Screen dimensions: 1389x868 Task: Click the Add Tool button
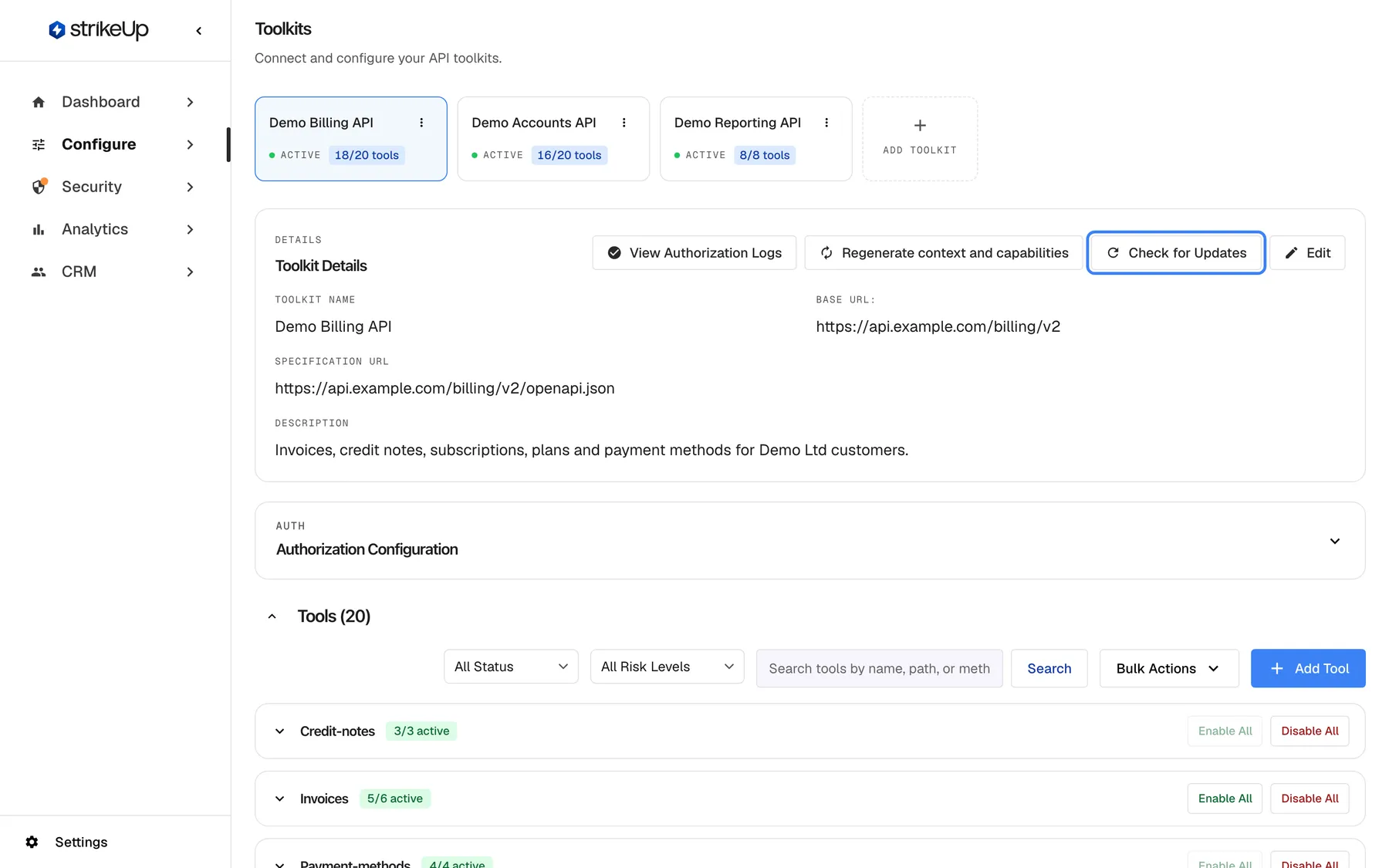[1308, 668]
